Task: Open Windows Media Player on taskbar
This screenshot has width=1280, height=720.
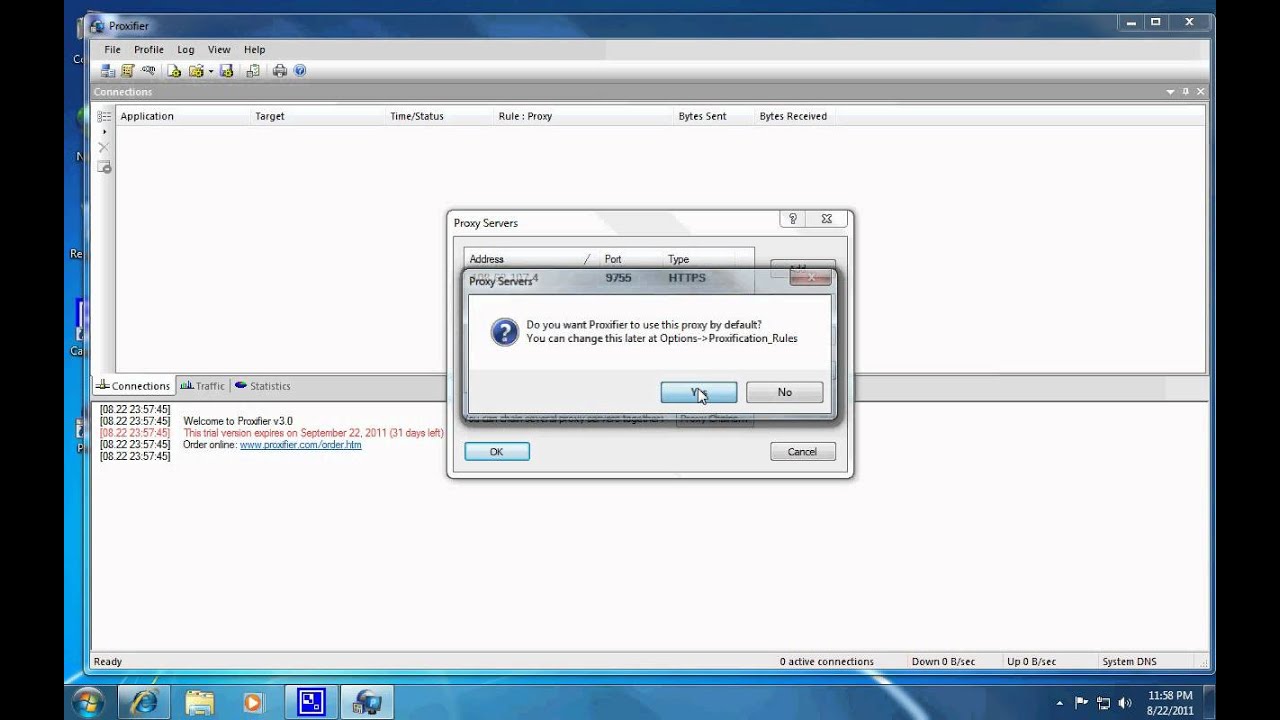Action: pyautogui.click(x=255, y=702)
